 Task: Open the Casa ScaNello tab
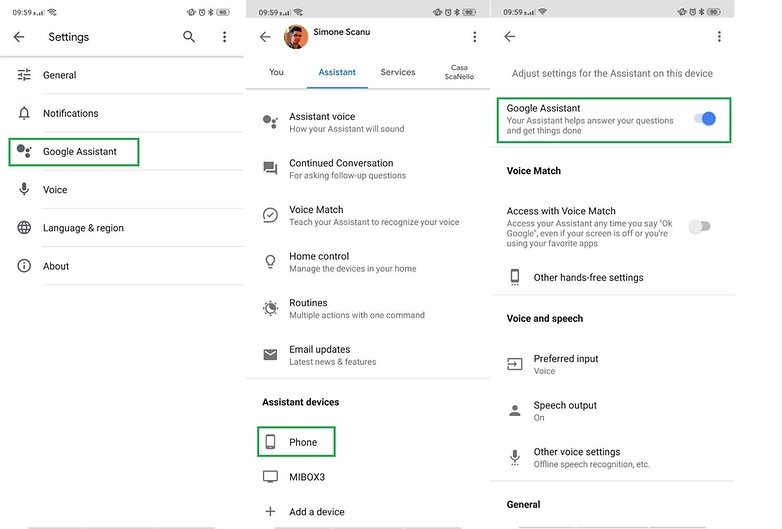[459, 72]
